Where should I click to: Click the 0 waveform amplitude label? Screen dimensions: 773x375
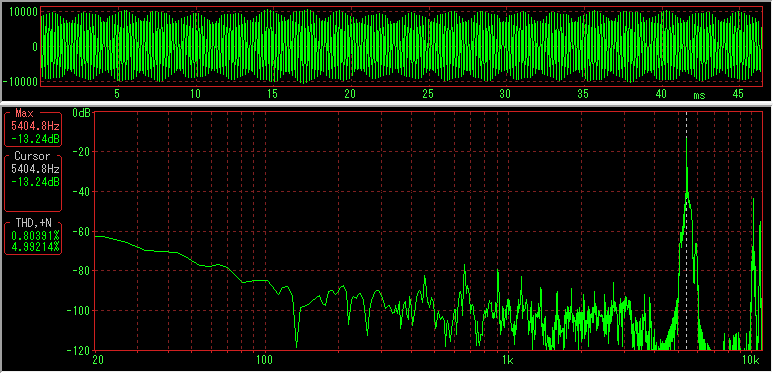(35, 47)
